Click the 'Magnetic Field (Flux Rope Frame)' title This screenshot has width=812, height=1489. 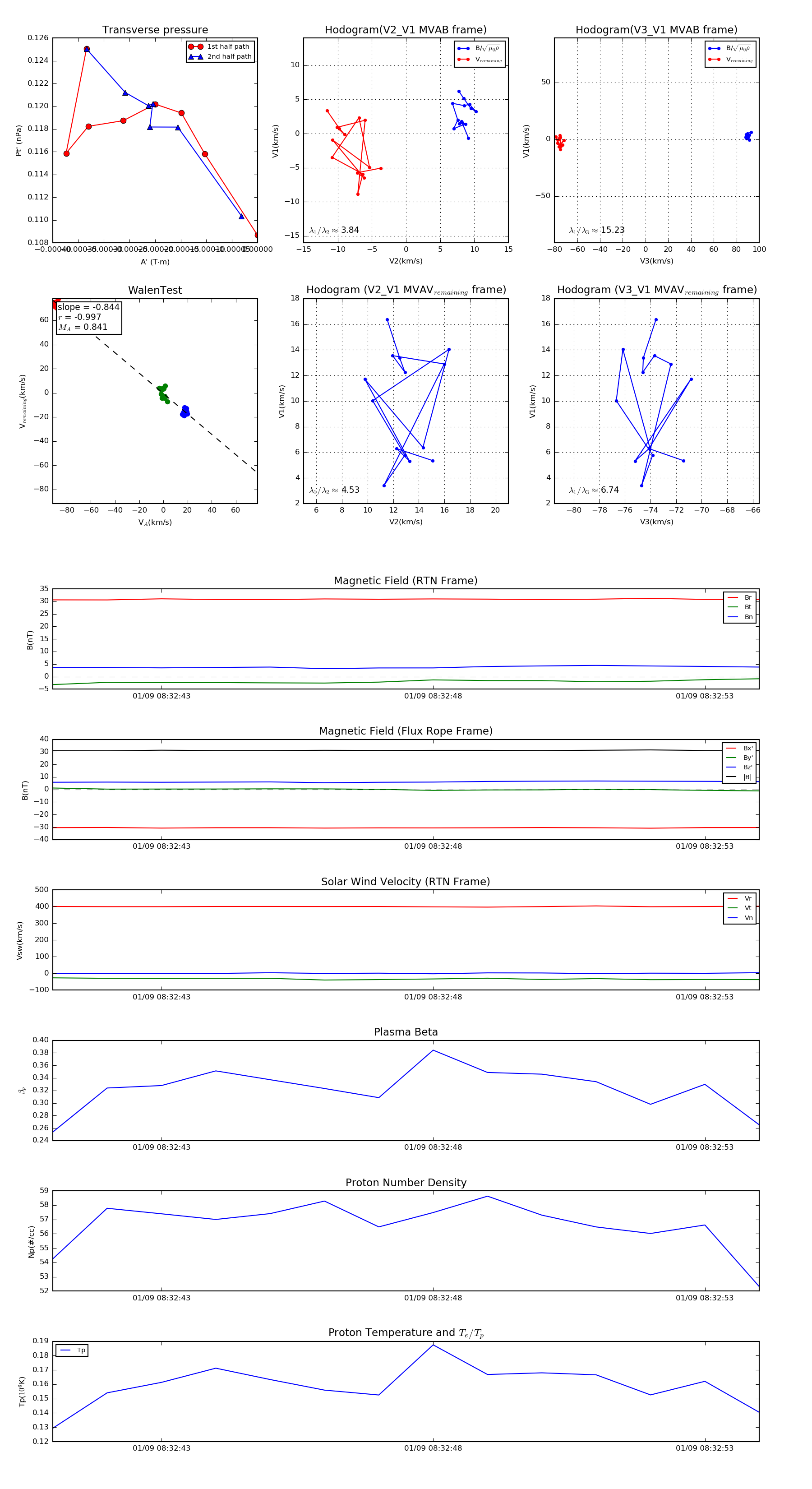[x=406, y=731]
